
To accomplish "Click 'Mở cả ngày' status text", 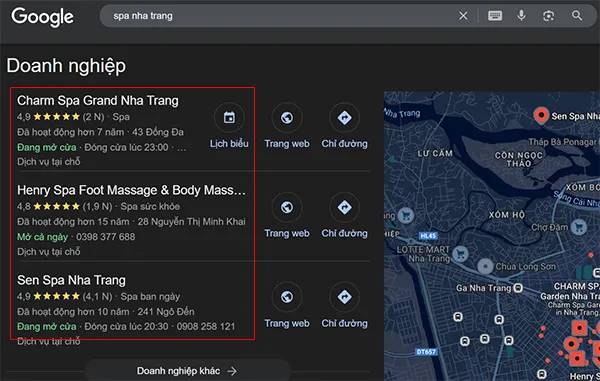I will 42,237.
